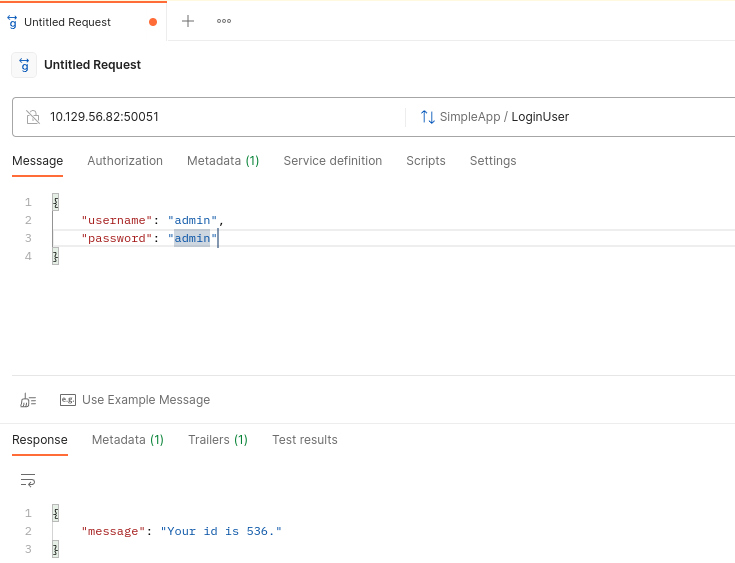This screenshot has width=735, height=563.
Task: Click the gRPC icon beside the request title
Action: [x=24, y=65]
